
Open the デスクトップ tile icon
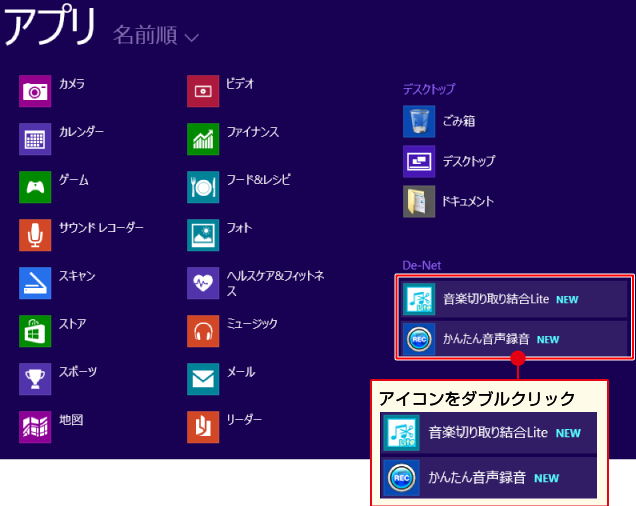(419, 161)
